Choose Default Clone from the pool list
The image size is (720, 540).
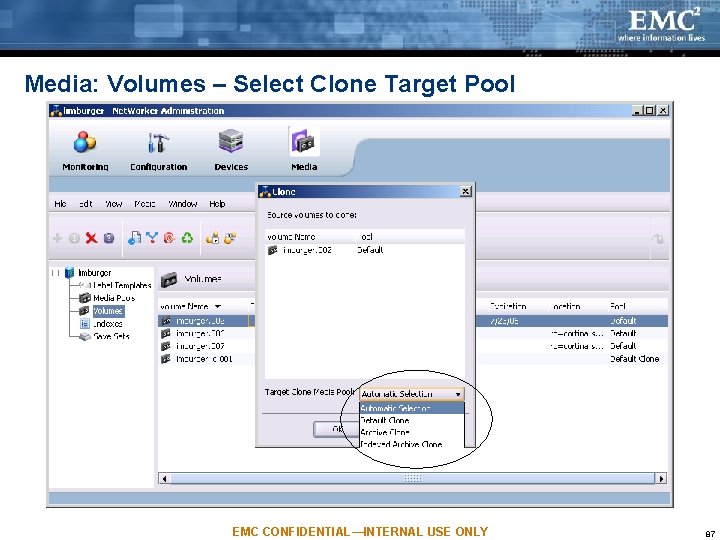coord(412,420)
